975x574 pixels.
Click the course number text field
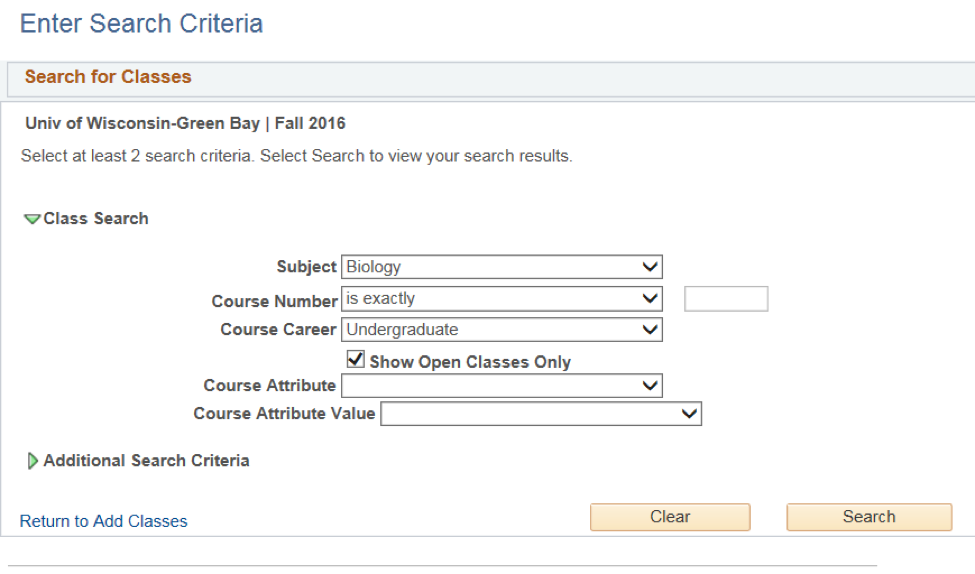click(x=726, y=299)
